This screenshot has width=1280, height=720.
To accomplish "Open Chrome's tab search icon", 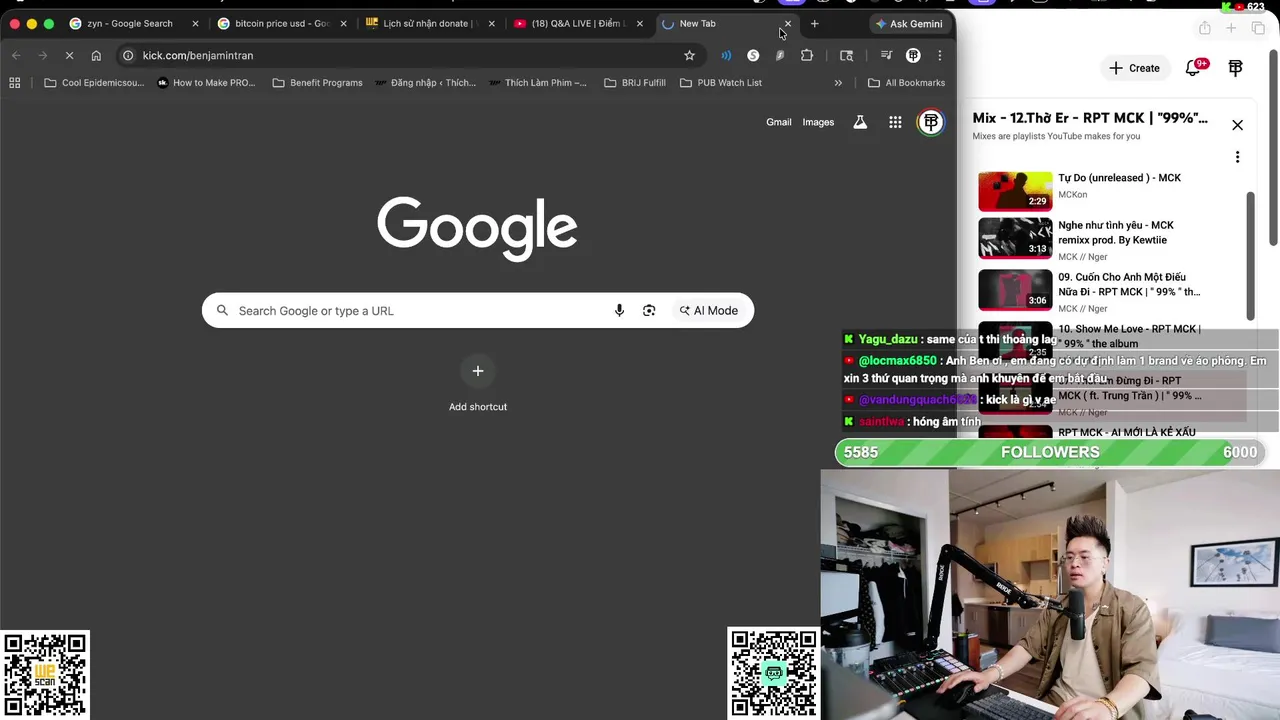I will (x=846, y=55).
